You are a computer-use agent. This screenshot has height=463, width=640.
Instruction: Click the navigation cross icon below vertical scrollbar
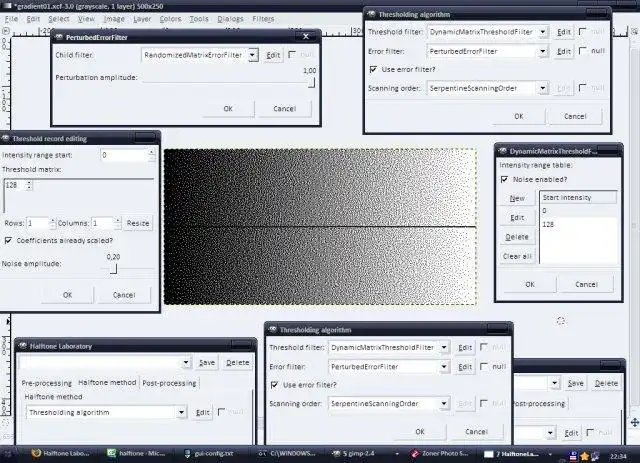point(635,422)
